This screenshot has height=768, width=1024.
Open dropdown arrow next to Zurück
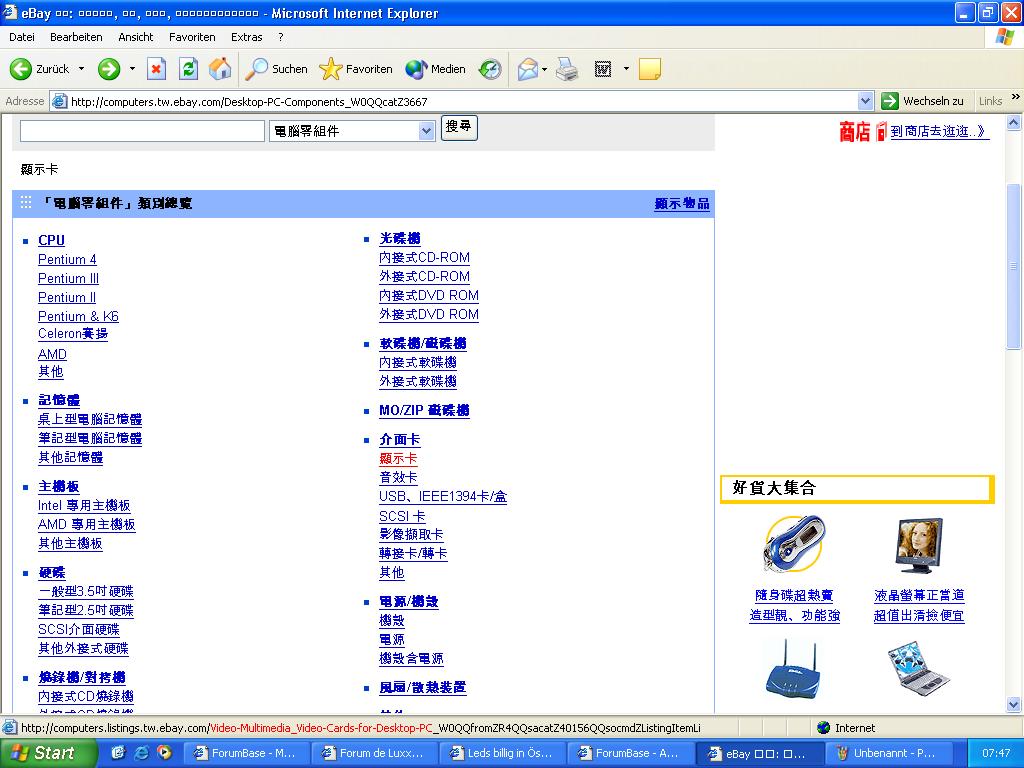(82, 69)
